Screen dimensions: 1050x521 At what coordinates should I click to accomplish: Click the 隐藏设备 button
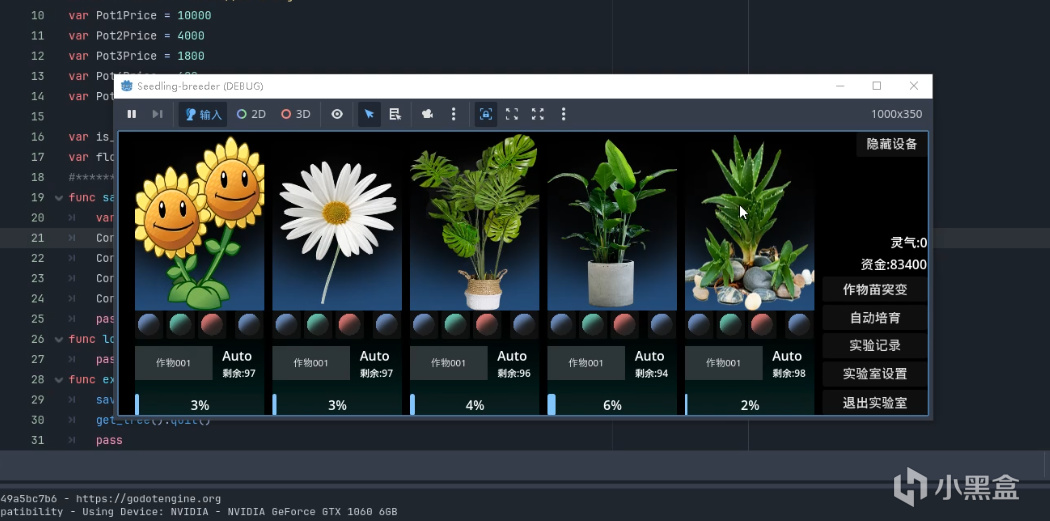[891, 144]
